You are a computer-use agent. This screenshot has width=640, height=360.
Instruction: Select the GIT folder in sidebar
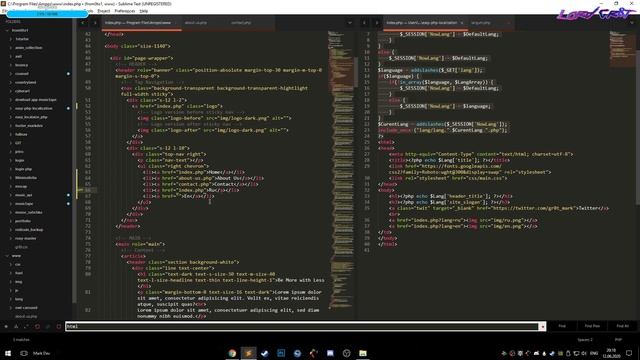coord(18,143)
